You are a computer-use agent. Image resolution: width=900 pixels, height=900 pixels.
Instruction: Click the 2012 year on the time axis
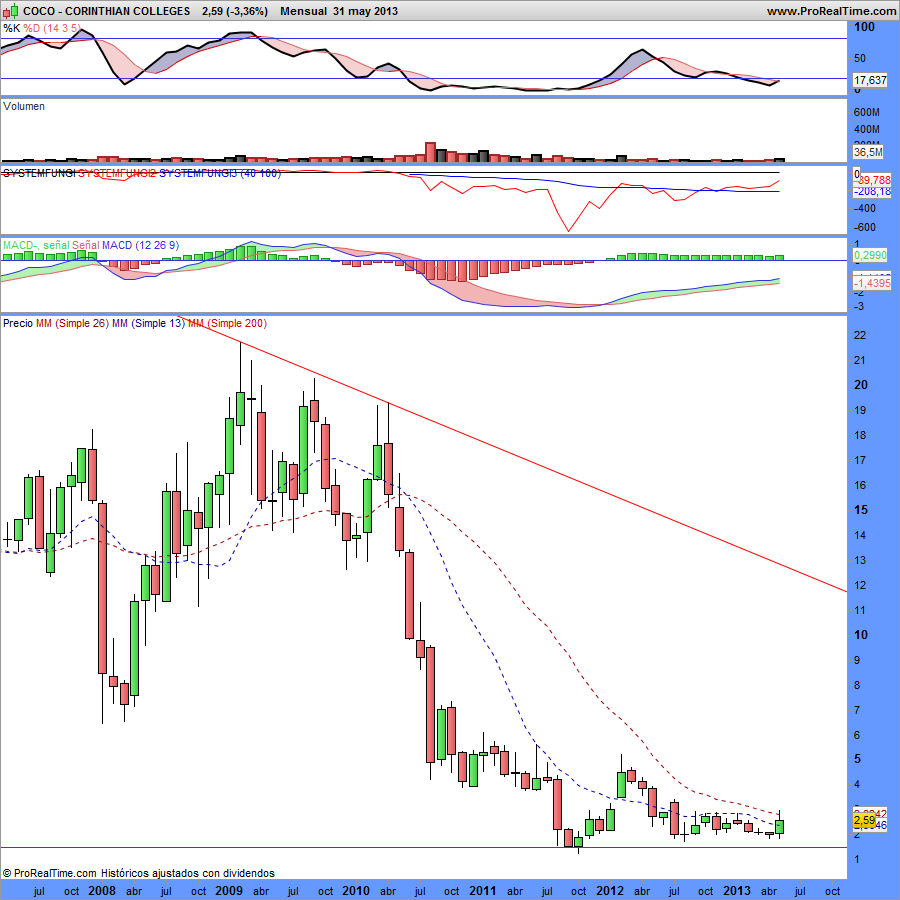pos(610,891)
